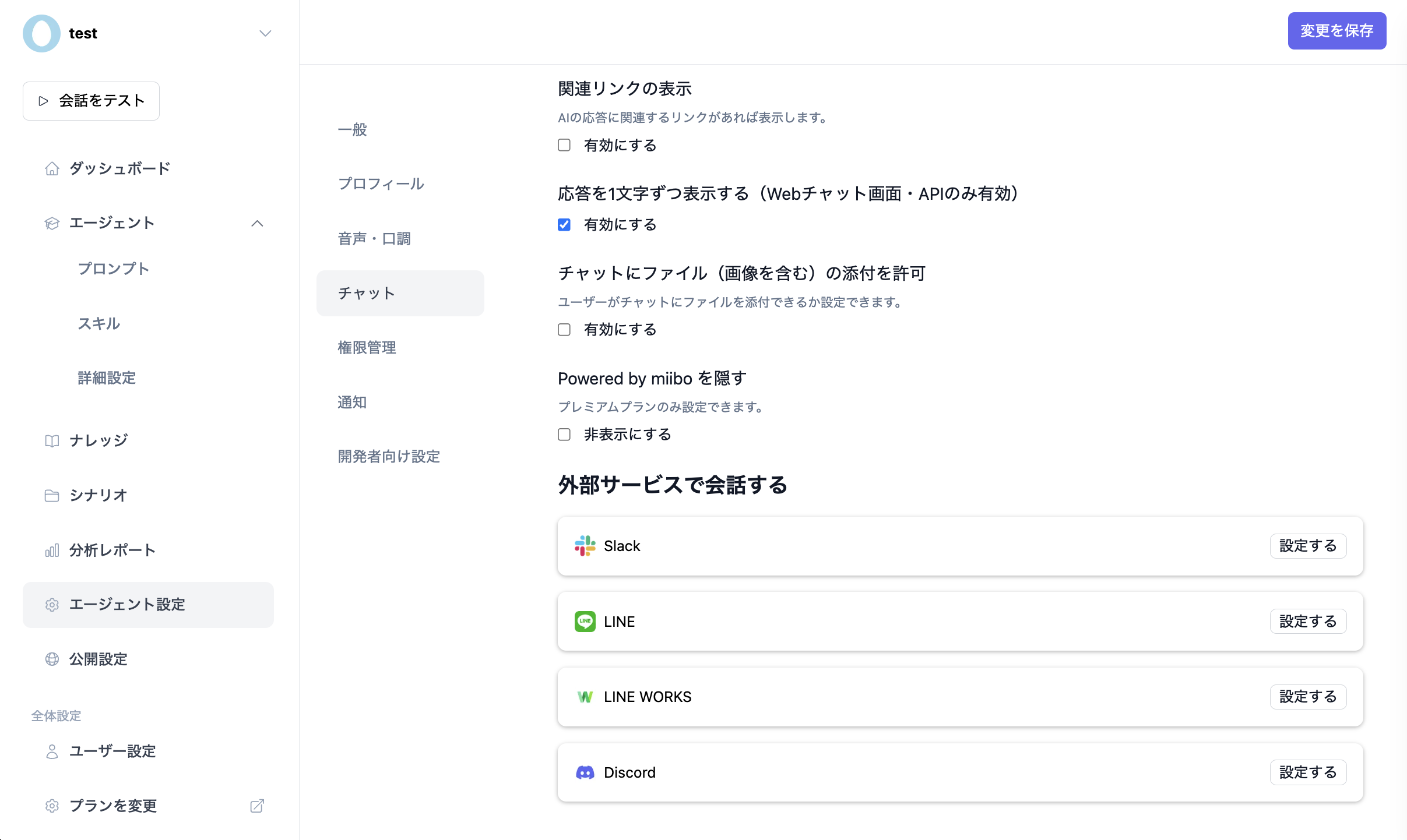Screen dimensions: 1407x840
Task: Click the external-link icon next to プランを変更
Action: click(257, 806)
